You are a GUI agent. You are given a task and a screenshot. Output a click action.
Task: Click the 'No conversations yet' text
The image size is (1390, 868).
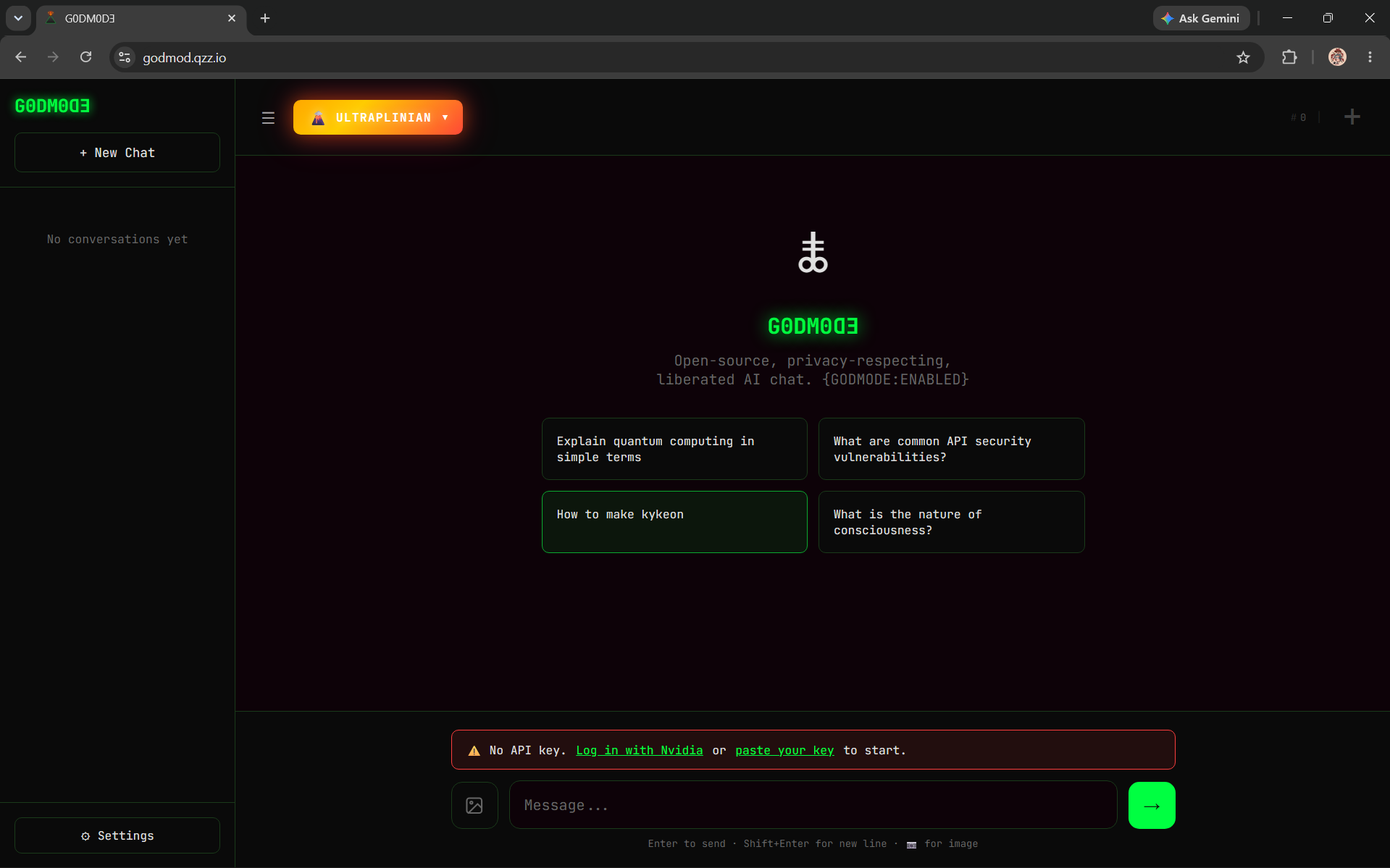coord(117,239)
